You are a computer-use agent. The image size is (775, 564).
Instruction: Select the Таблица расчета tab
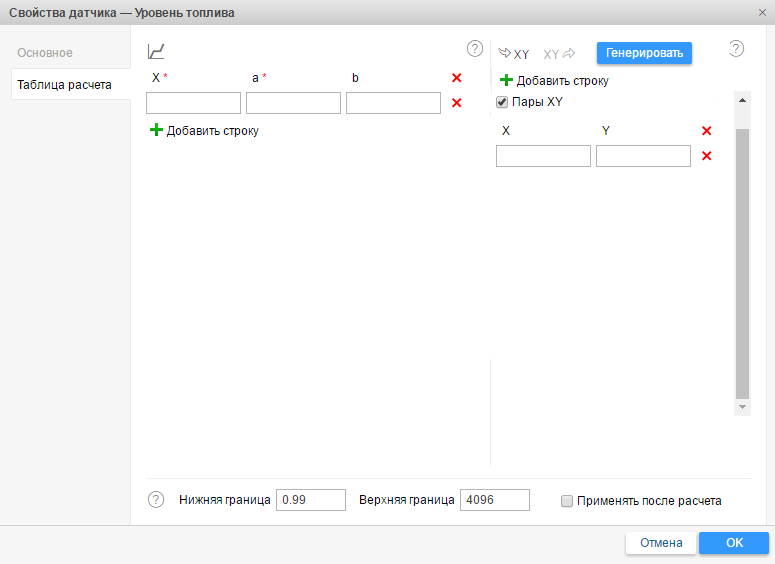coord(64,85)
